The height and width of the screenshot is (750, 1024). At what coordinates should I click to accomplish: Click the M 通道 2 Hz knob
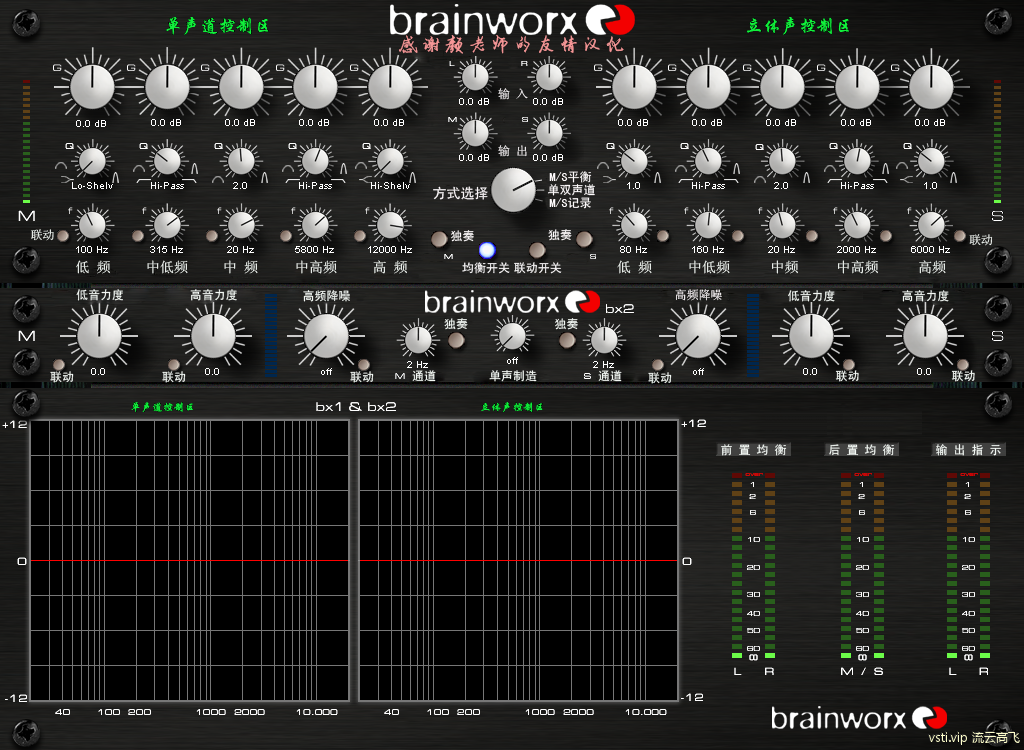418,340
